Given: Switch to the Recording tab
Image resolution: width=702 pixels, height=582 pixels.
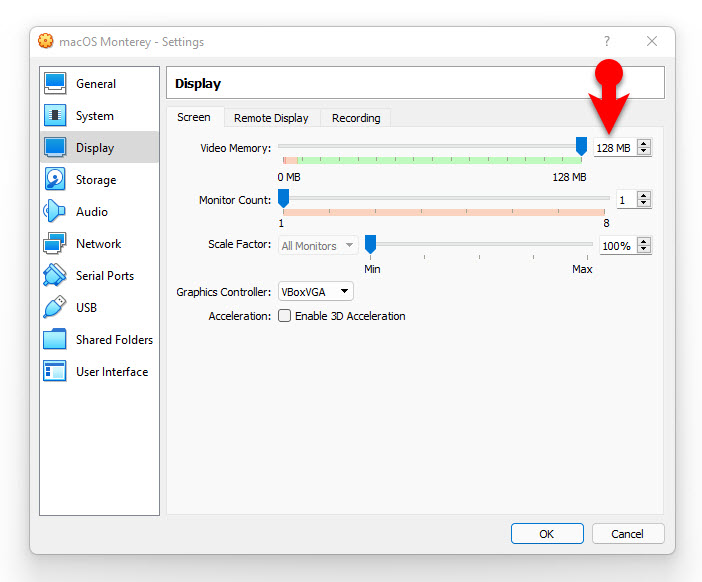Looking at the screenshot, I should point(356,118).
